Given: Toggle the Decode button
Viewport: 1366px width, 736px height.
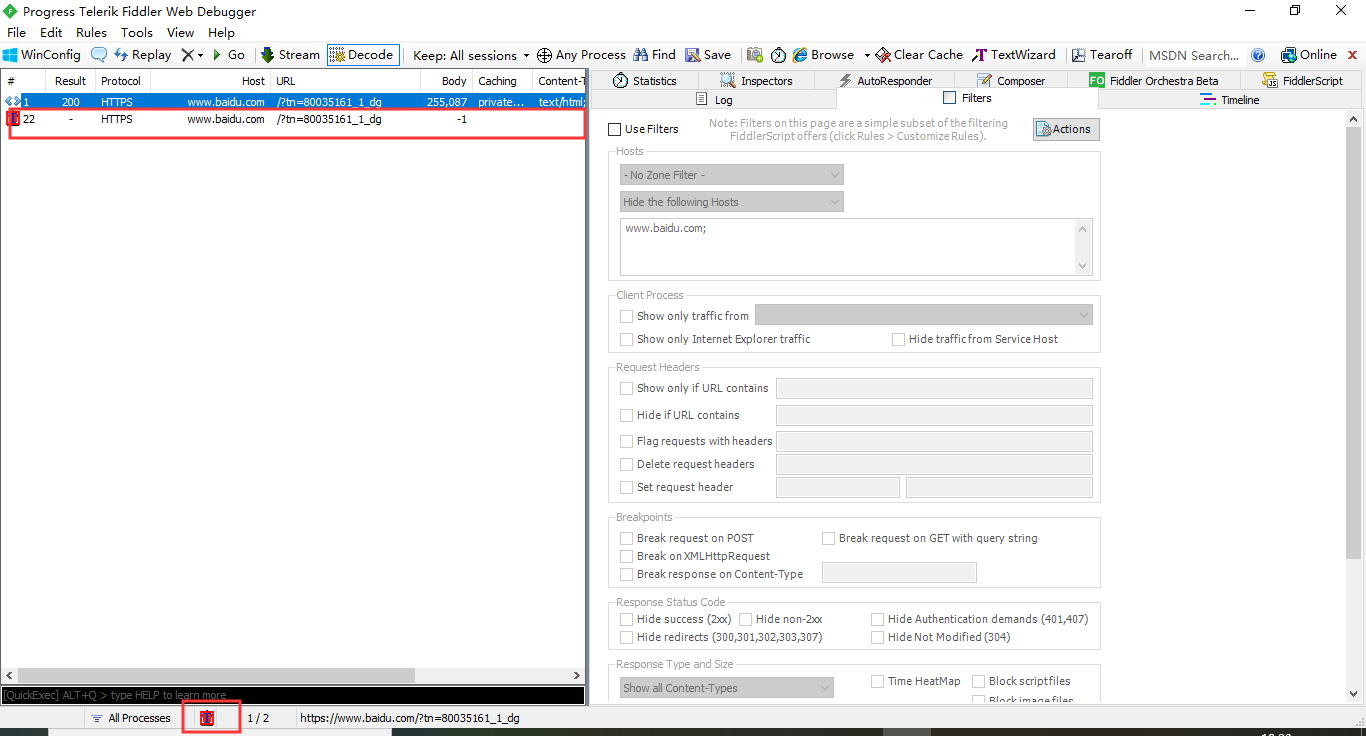Looking at the screenshot, I should pos(362,55).
